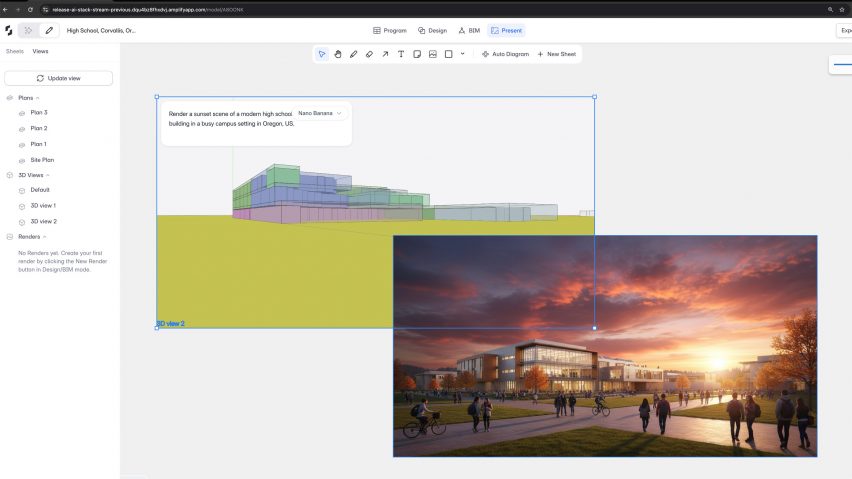The width and height of the screenshot is (852, 479).
Task: Click the double-arrow collapse sidebar icon
Action: coord(28,30)
